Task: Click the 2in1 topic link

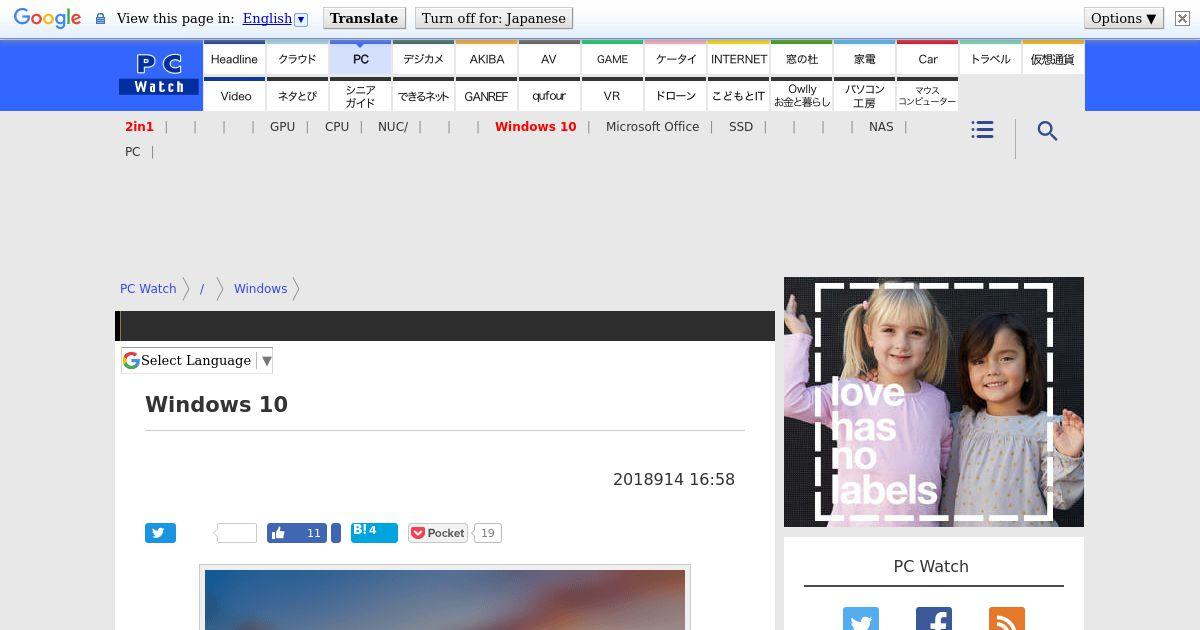Action: point(139,127)
